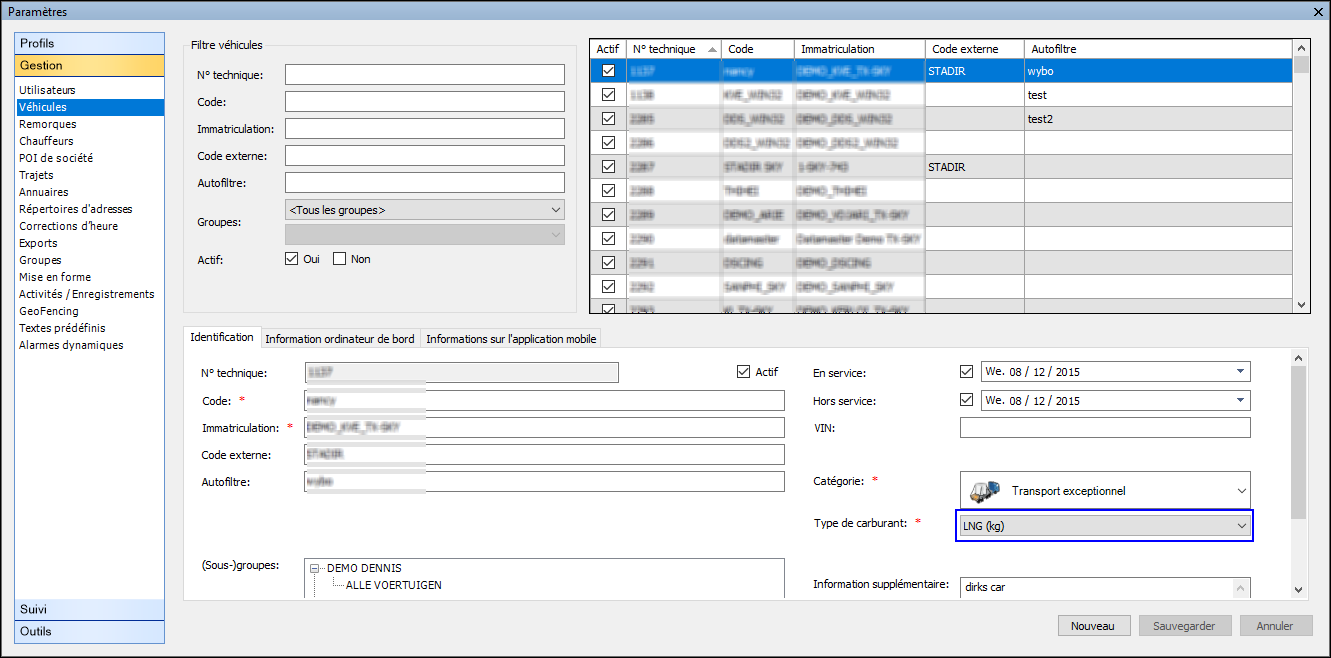The image size is (1331, 658).
Task: Collapse the DEMO DENNIS tree node
Action: click(315, 568)
